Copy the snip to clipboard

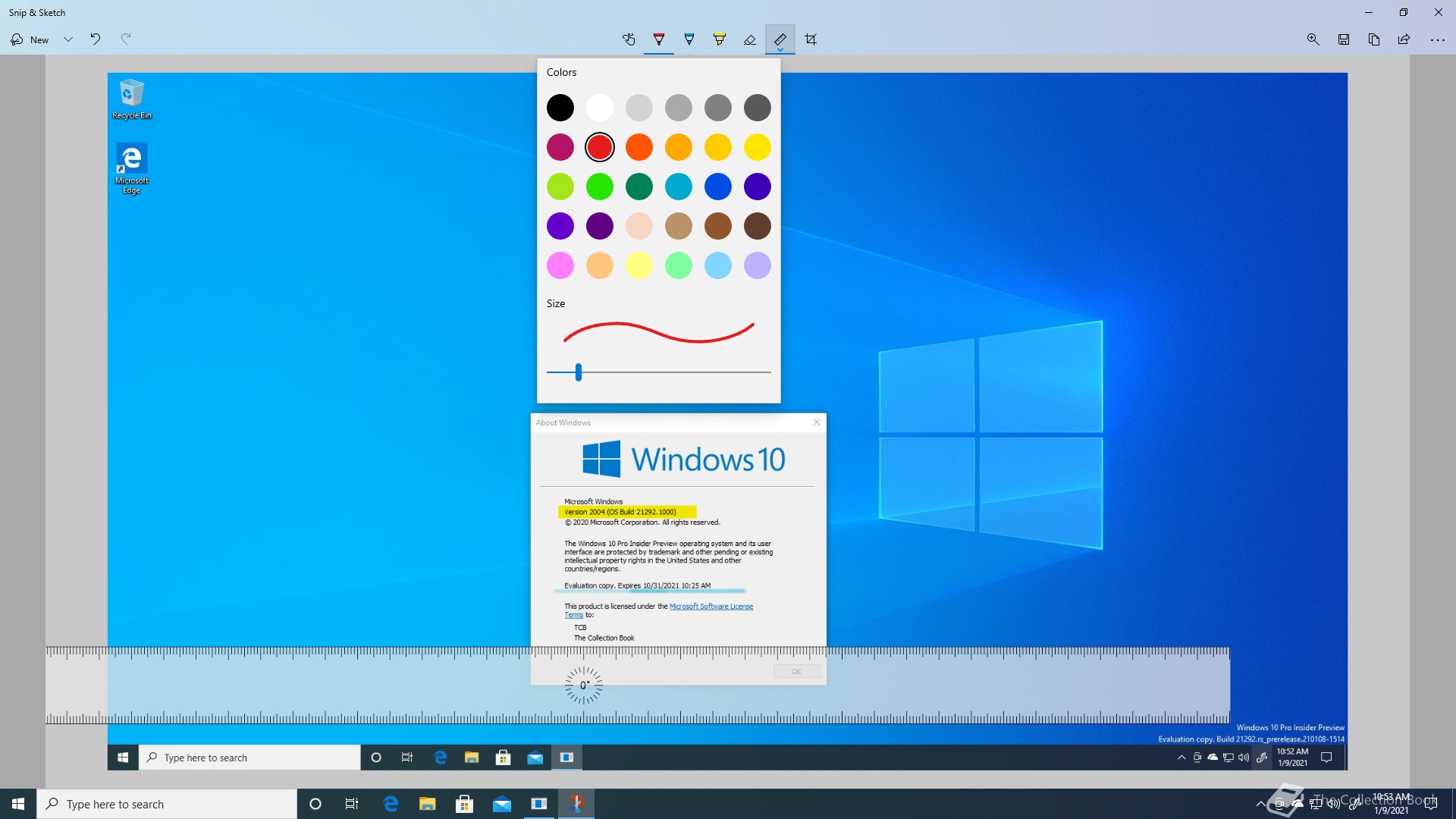pos(1374,39)
